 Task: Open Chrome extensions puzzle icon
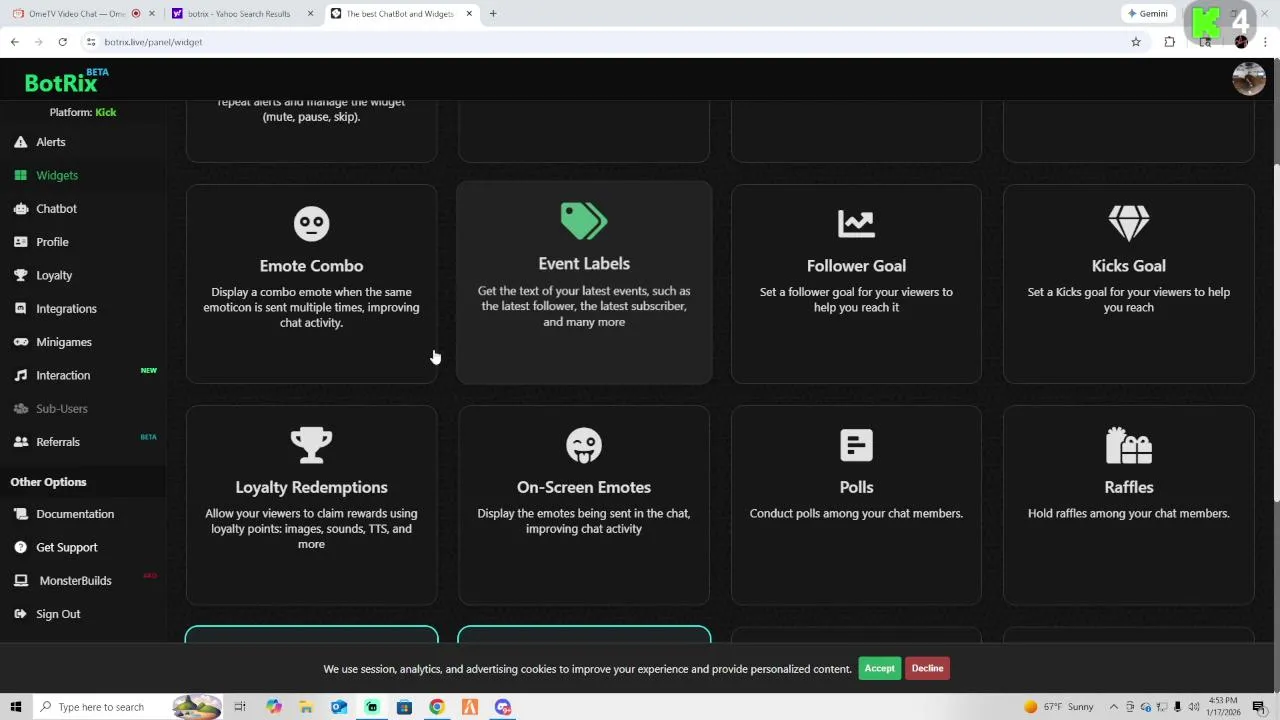click(x=1169, y=42)
